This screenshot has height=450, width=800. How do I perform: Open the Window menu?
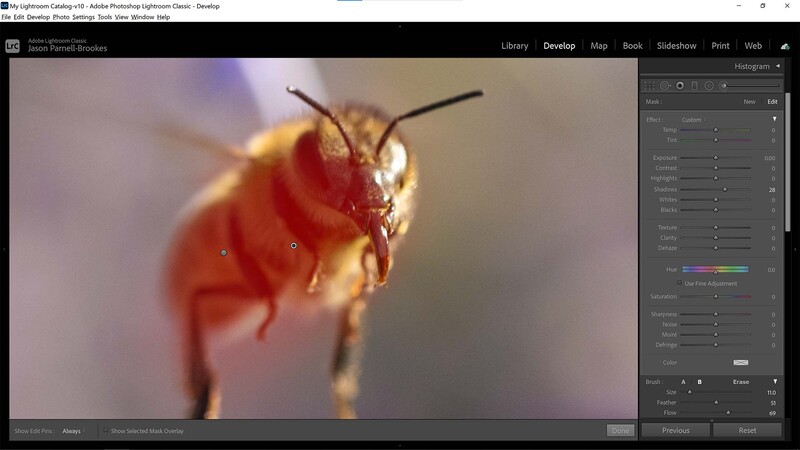[x=142, y=17]
